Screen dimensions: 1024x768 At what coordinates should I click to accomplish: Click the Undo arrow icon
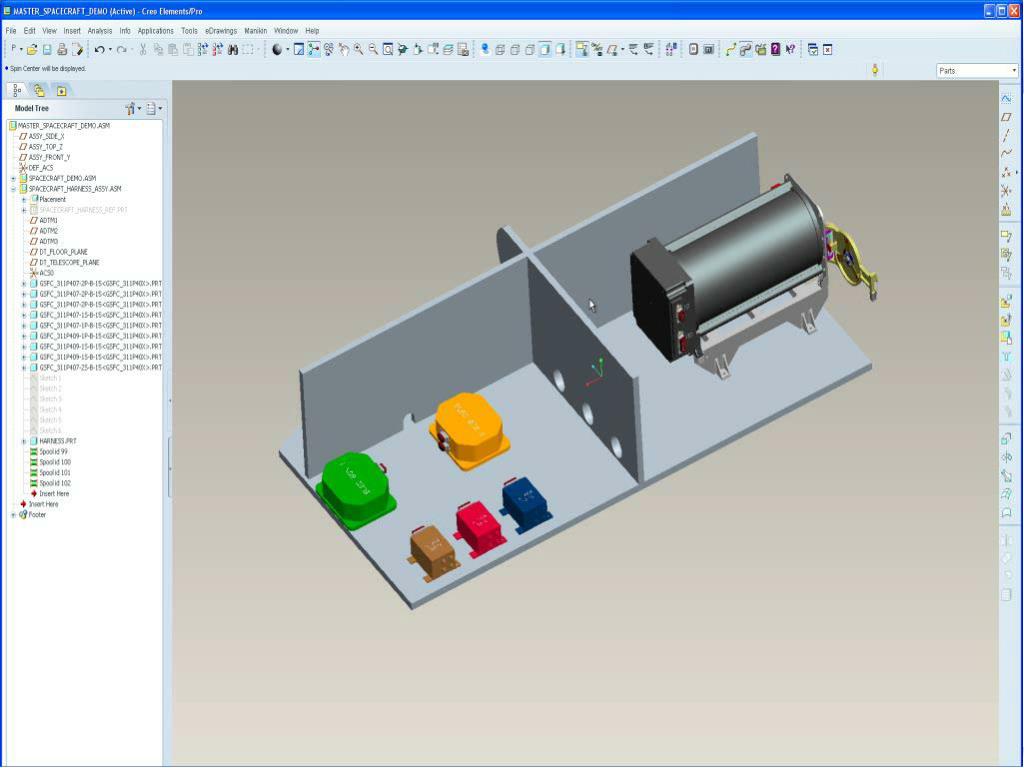pos(99,49)
